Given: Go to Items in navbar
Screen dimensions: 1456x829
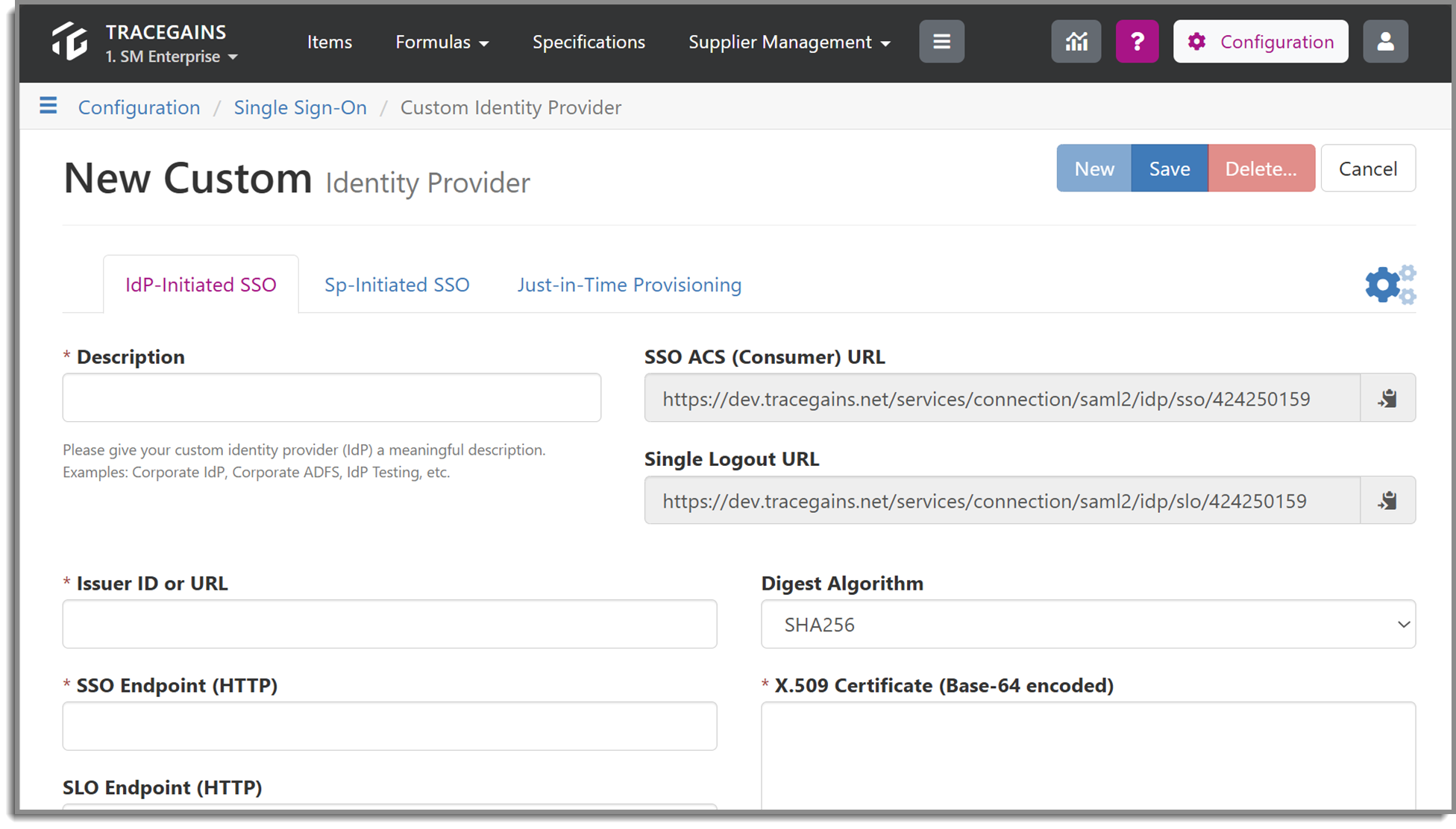Looking at the screenshot, I should point(329,42).
